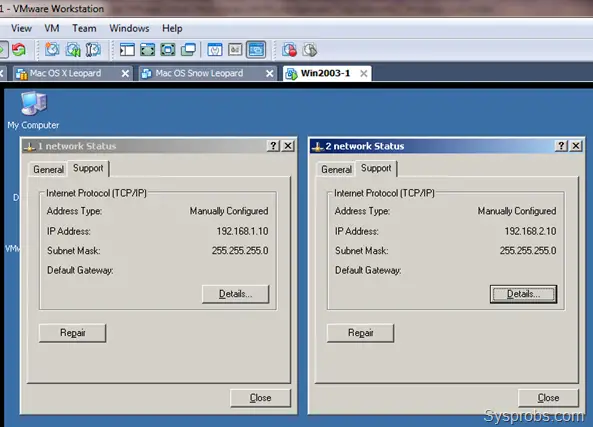Click IP address 192.168.2.10
593x427 pixels.
[530, 231]
